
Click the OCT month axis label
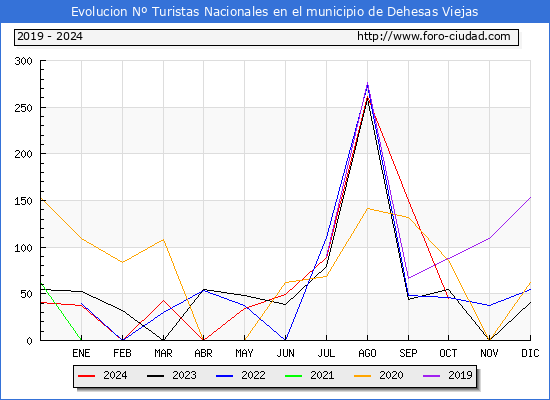[x=448, y=353]
